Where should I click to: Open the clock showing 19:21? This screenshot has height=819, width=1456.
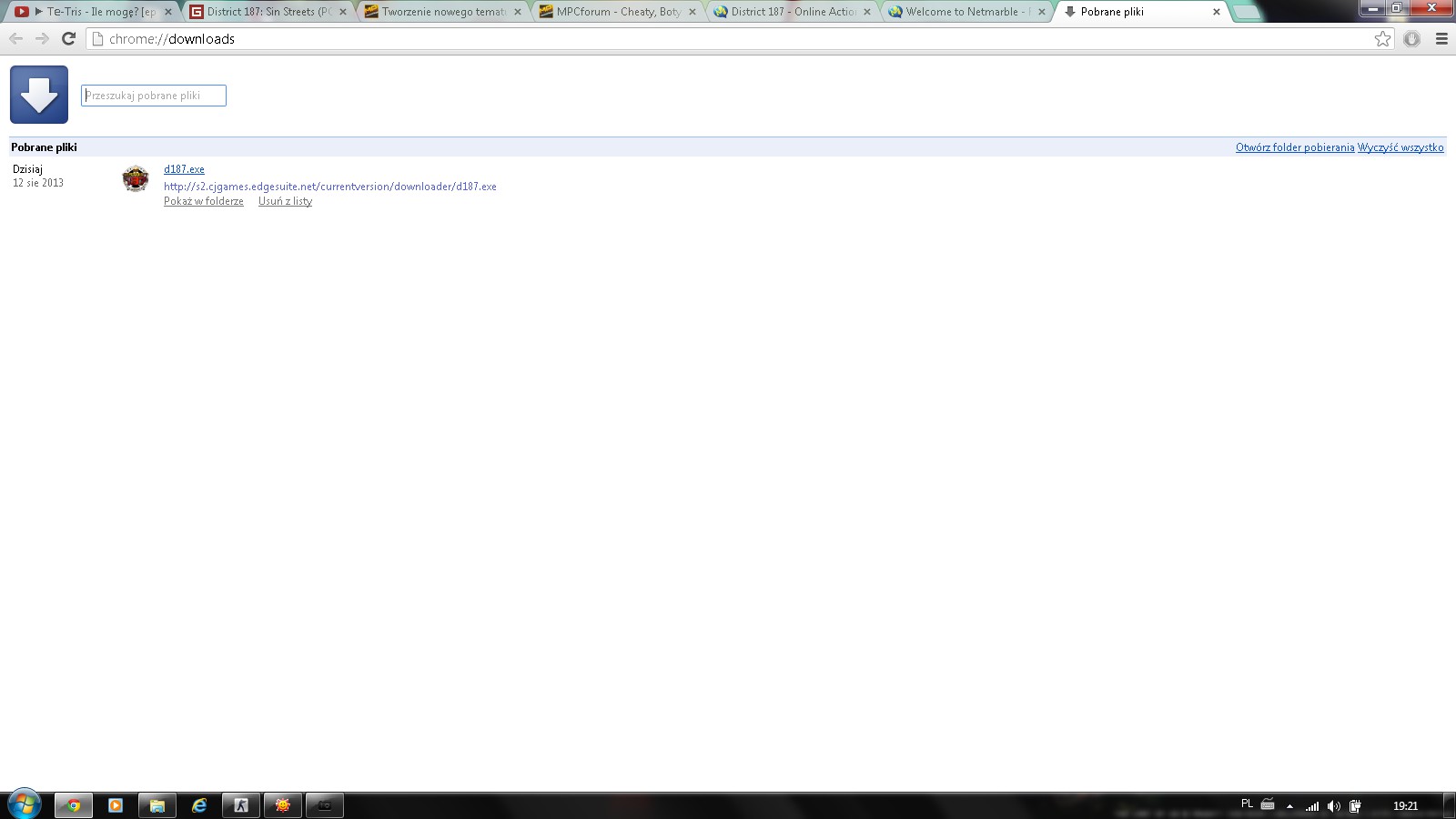point(1405,805)
